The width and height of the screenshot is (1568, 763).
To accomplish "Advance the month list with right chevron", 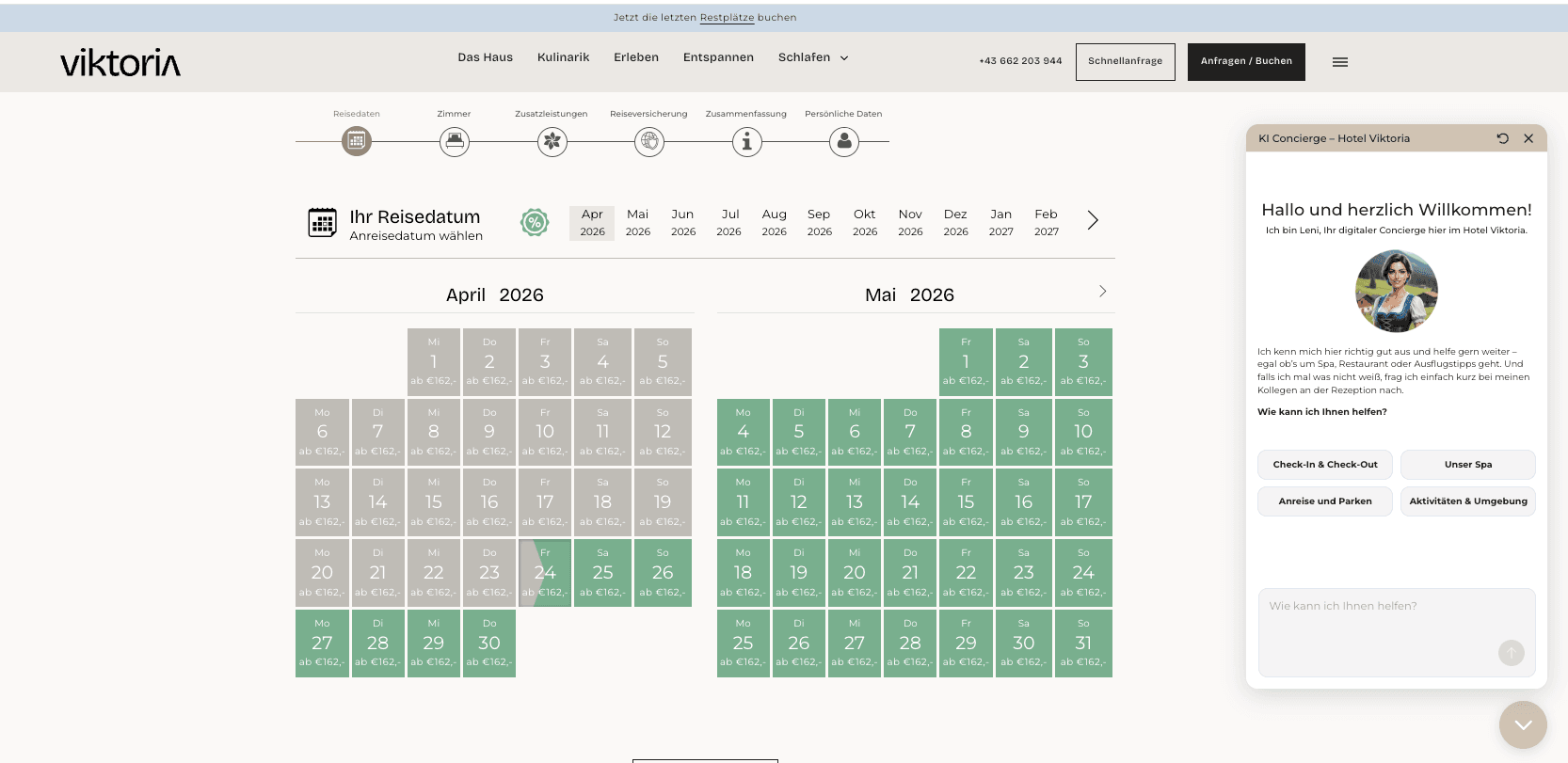I will pyautogui.click(x=1093, y=220).
